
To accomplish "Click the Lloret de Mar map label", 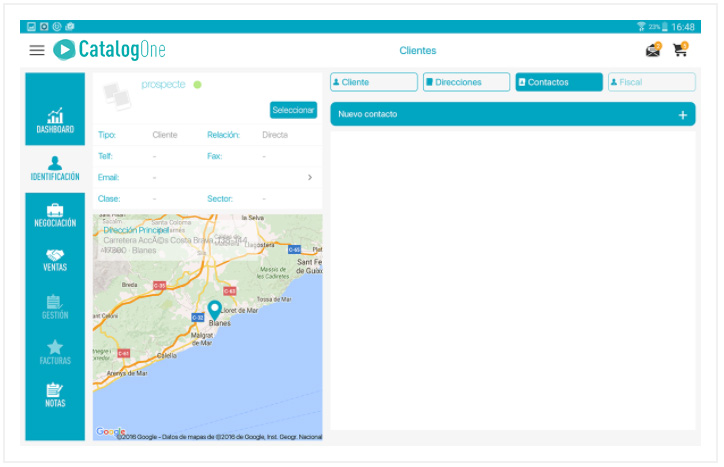I will 239,310.
